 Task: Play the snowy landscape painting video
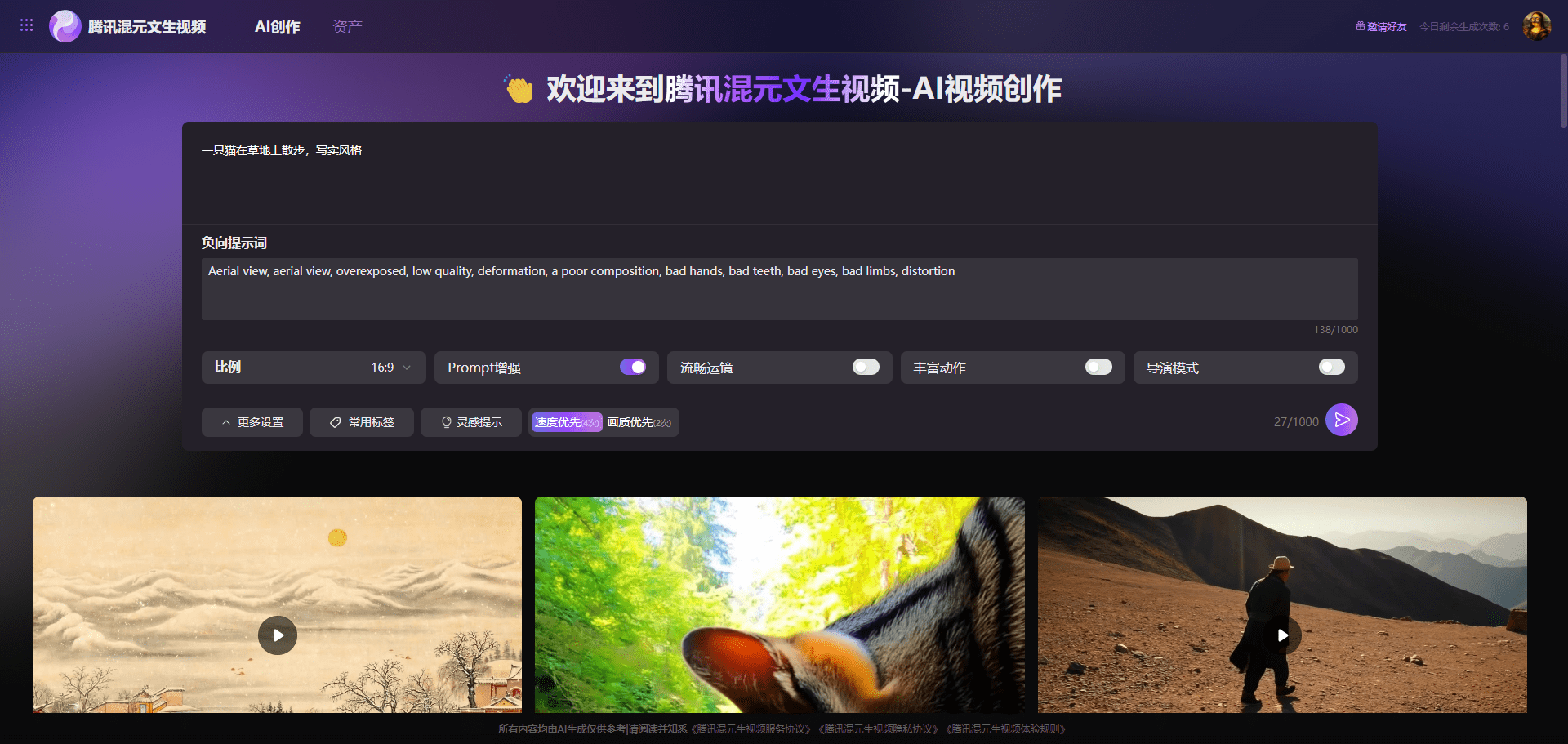point(278,635)
